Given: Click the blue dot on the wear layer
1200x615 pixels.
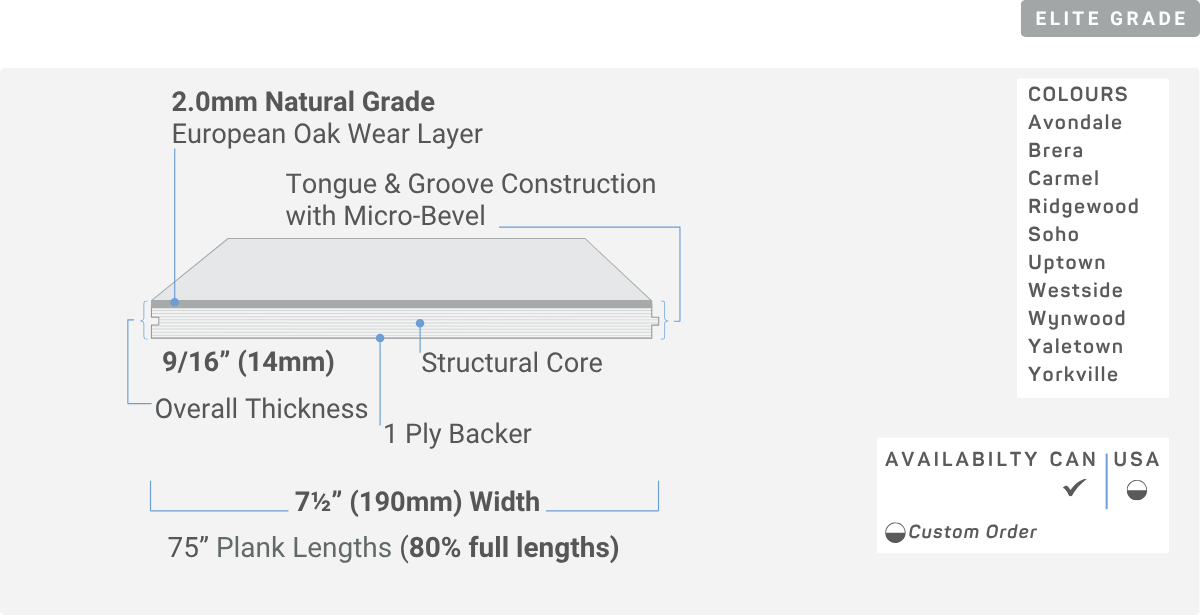Looking at the screenshot, I should click(174, 302).
